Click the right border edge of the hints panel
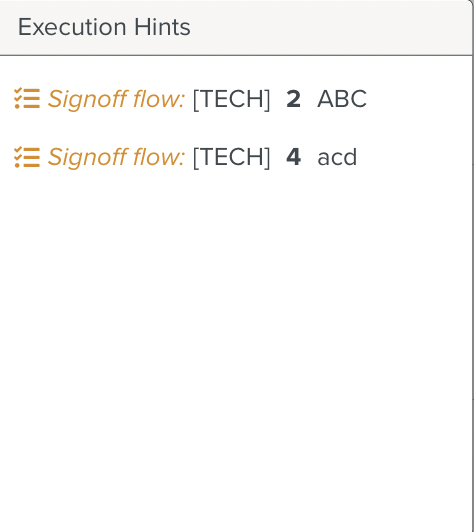This screenshot has width=474, height=532. 473,266
